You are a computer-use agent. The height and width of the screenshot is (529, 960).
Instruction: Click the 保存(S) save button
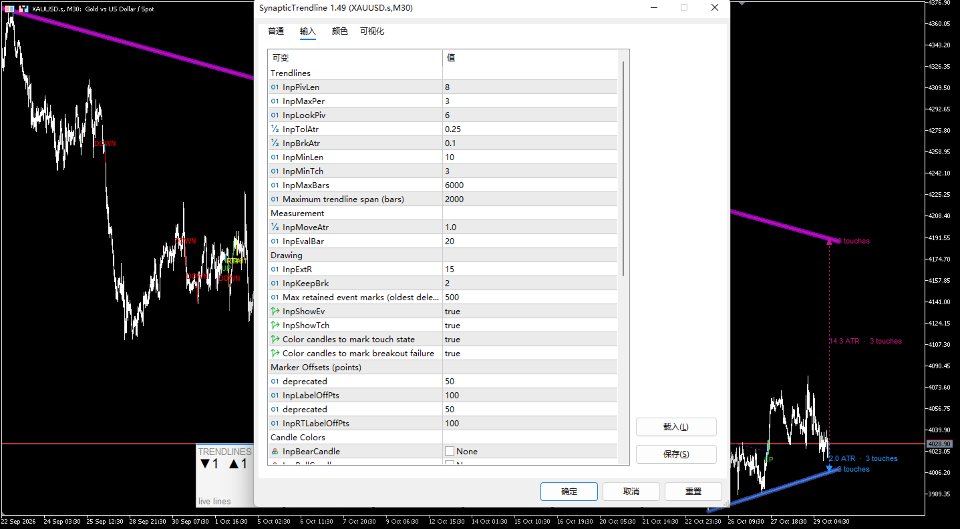click(676, 454)
